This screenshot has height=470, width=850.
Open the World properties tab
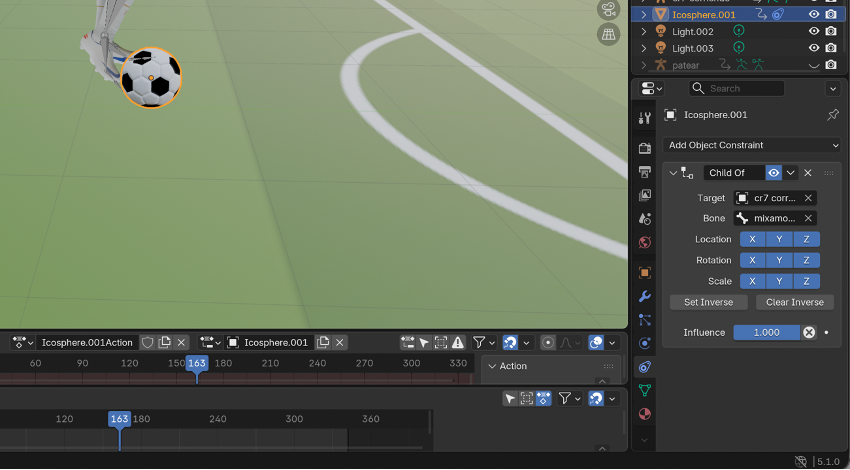pos(645,242)
